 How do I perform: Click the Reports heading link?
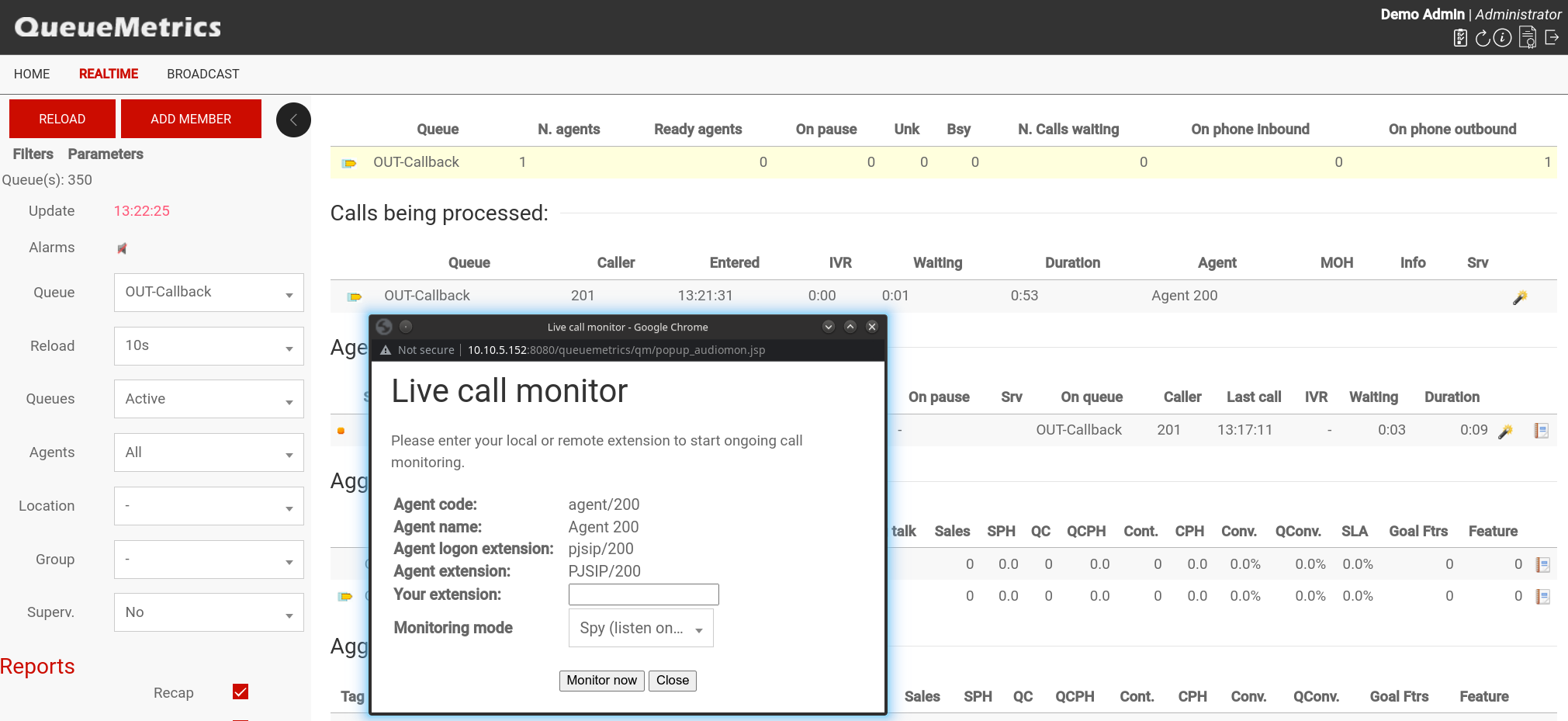(37, 667)
